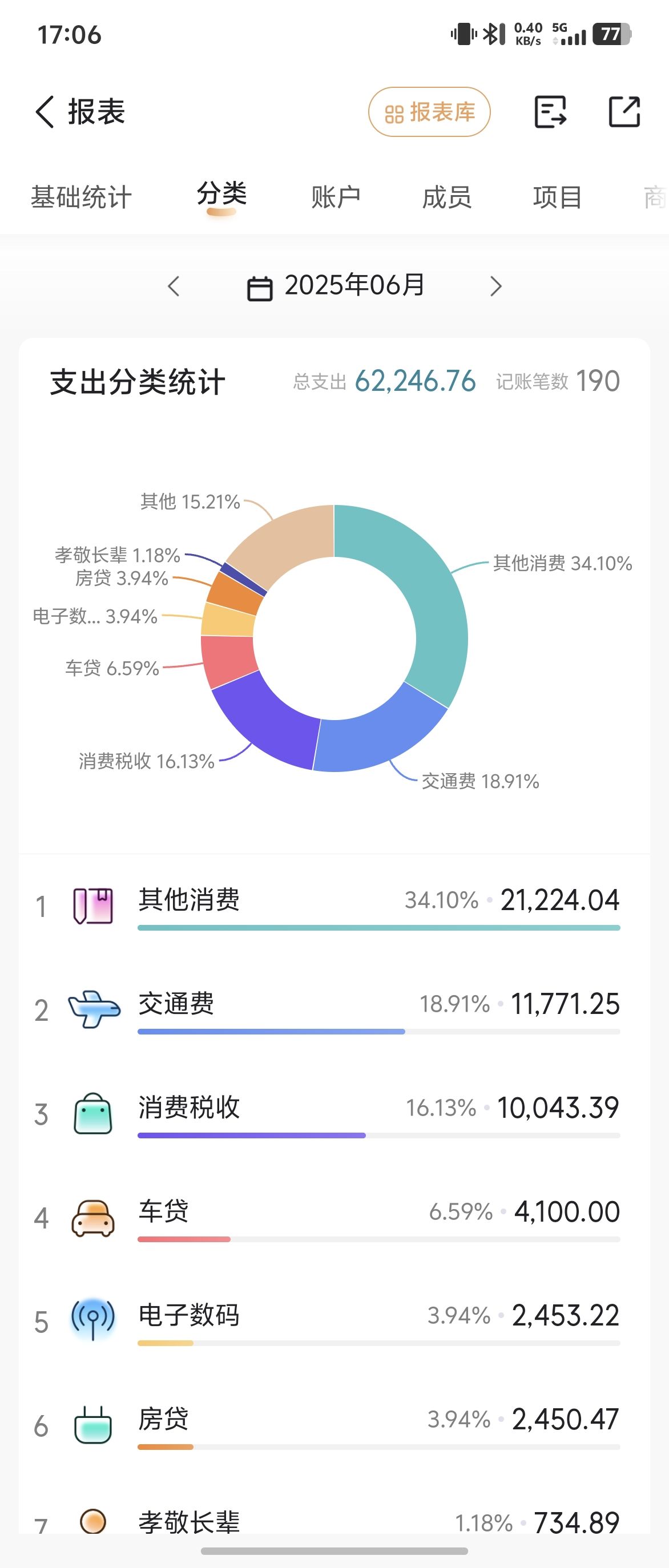Open the 孝敬长辈 category row
This screenshot has width=669, height=1568.
tap(334, 1522)
